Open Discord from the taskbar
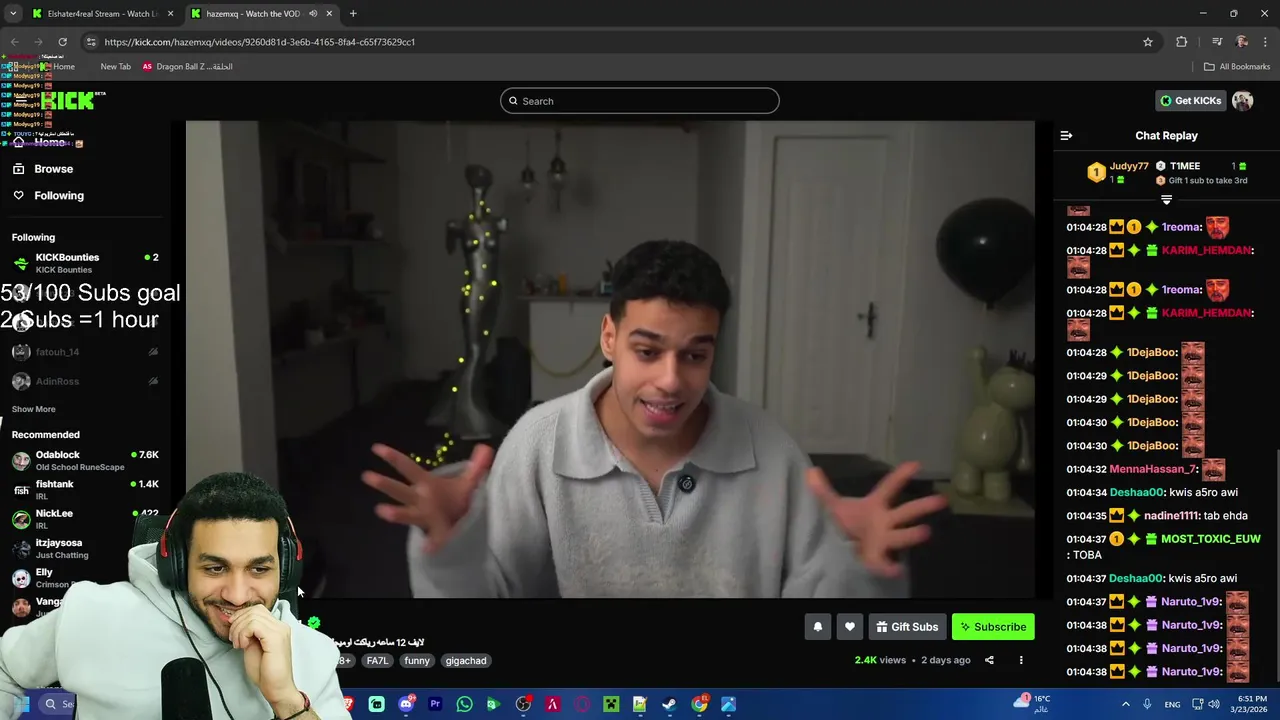This screenshot has width=1280, height=720. [406, 704]
